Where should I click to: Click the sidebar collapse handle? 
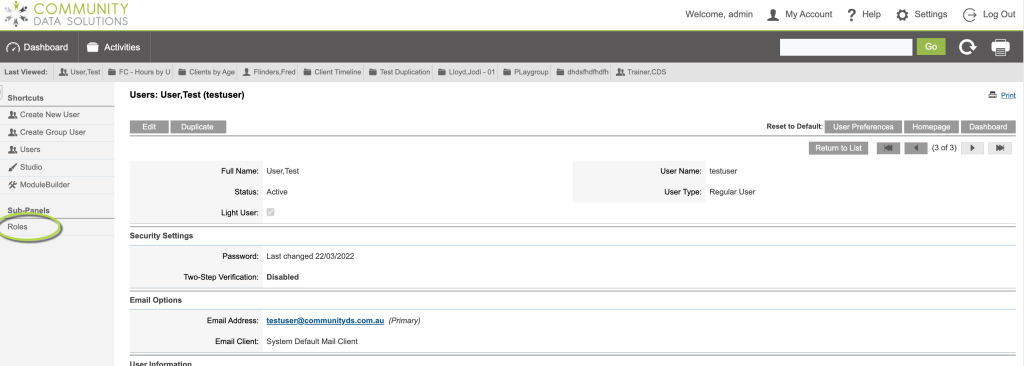tap(1, 93)
